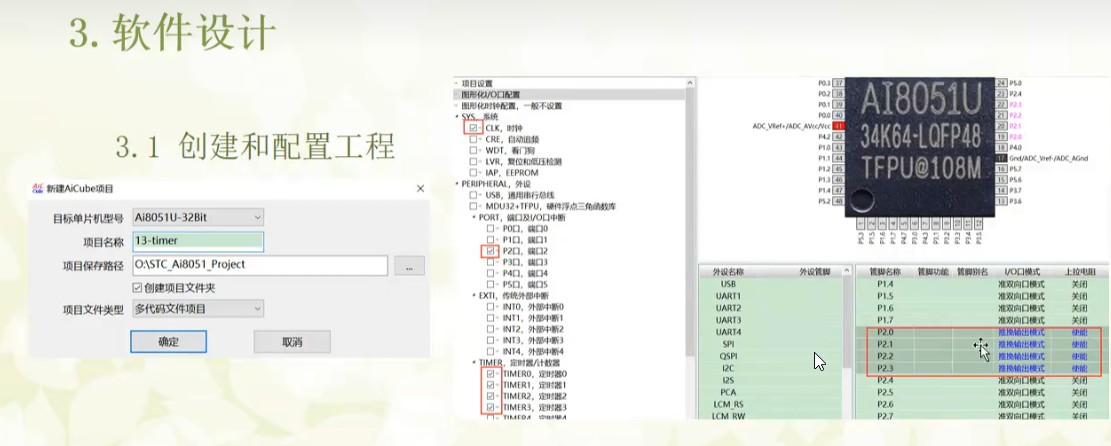
Task: Click pin 23 labeled P2.4
Action: click(x=1001, y=94)
